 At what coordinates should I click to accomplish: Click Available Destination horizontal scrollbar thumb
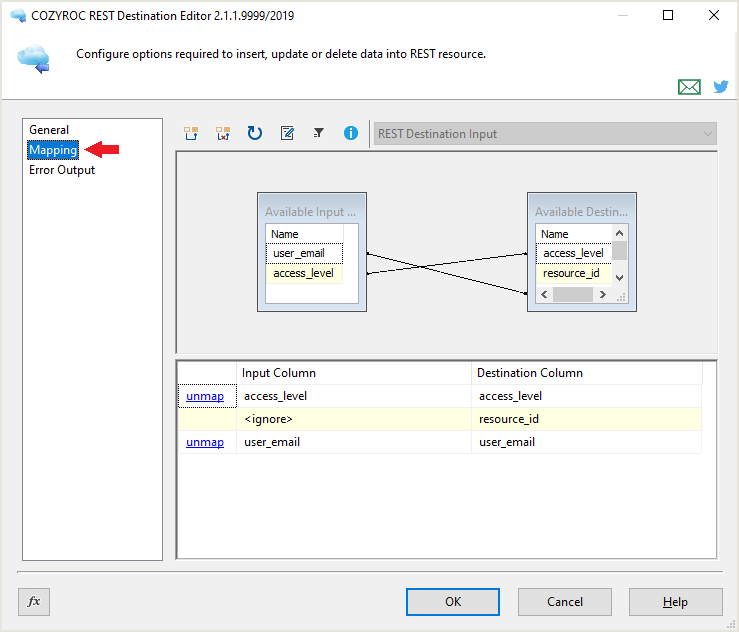pyautogui.click(x=573, y=295)
